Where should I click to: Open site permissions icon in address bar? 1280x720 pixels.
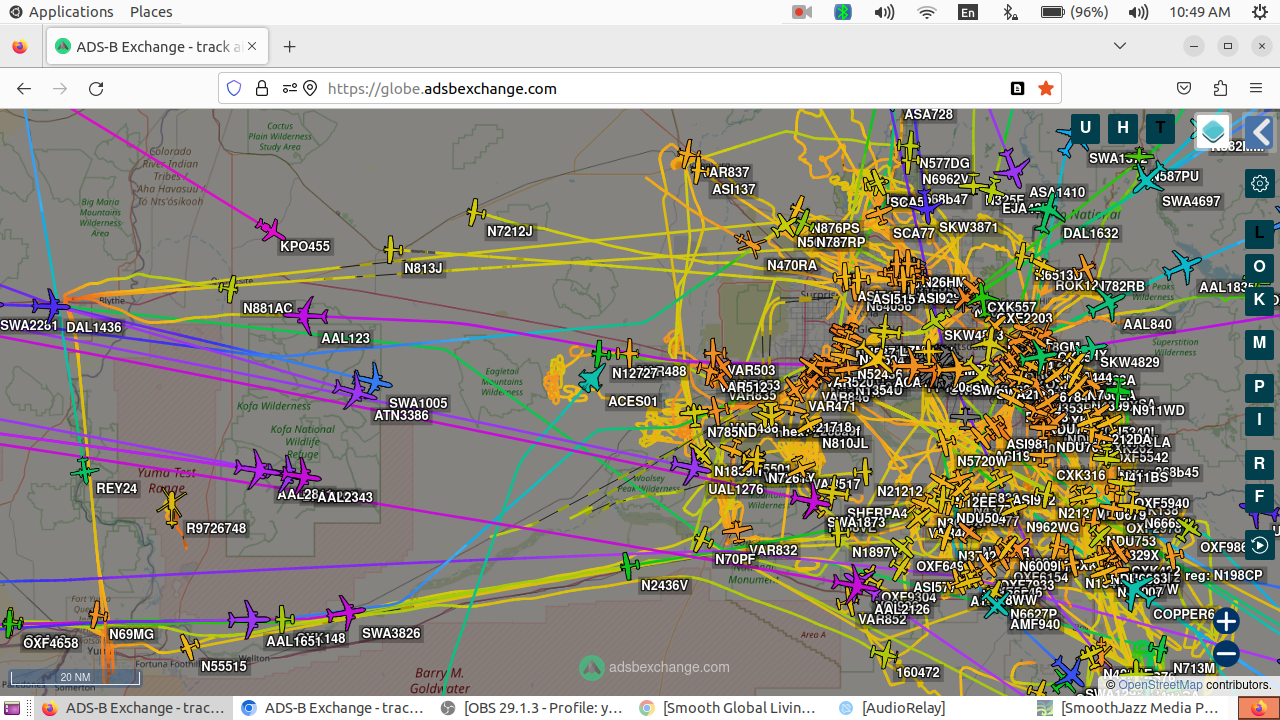(290, 88)
